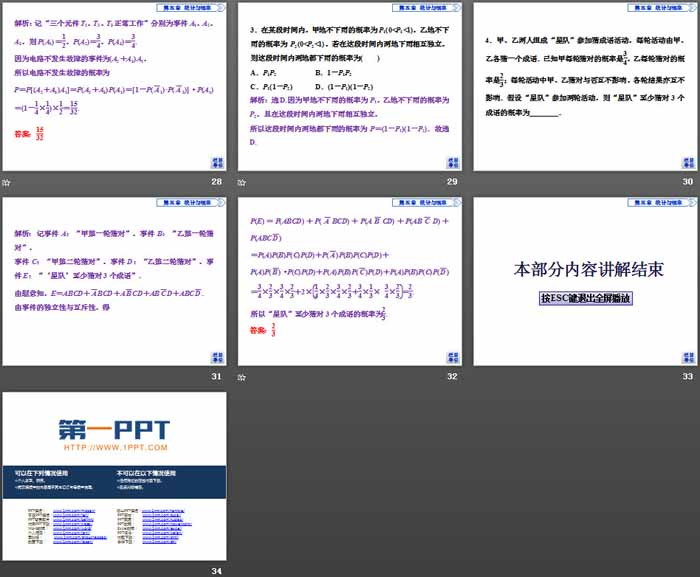Viewport: 700px width, 577px height.
Task: Click the red 答案 2/3 answer on slide 32
Action: pos(263,330)
